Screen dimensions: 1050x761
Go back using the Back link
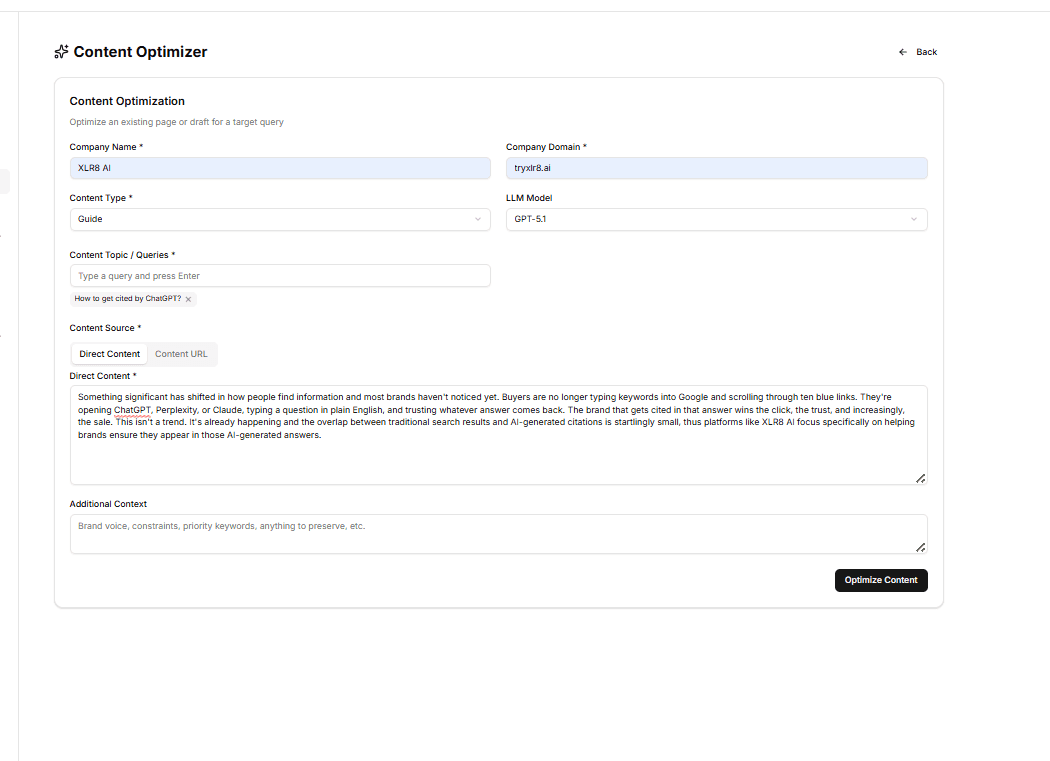(x=918, y=52)
